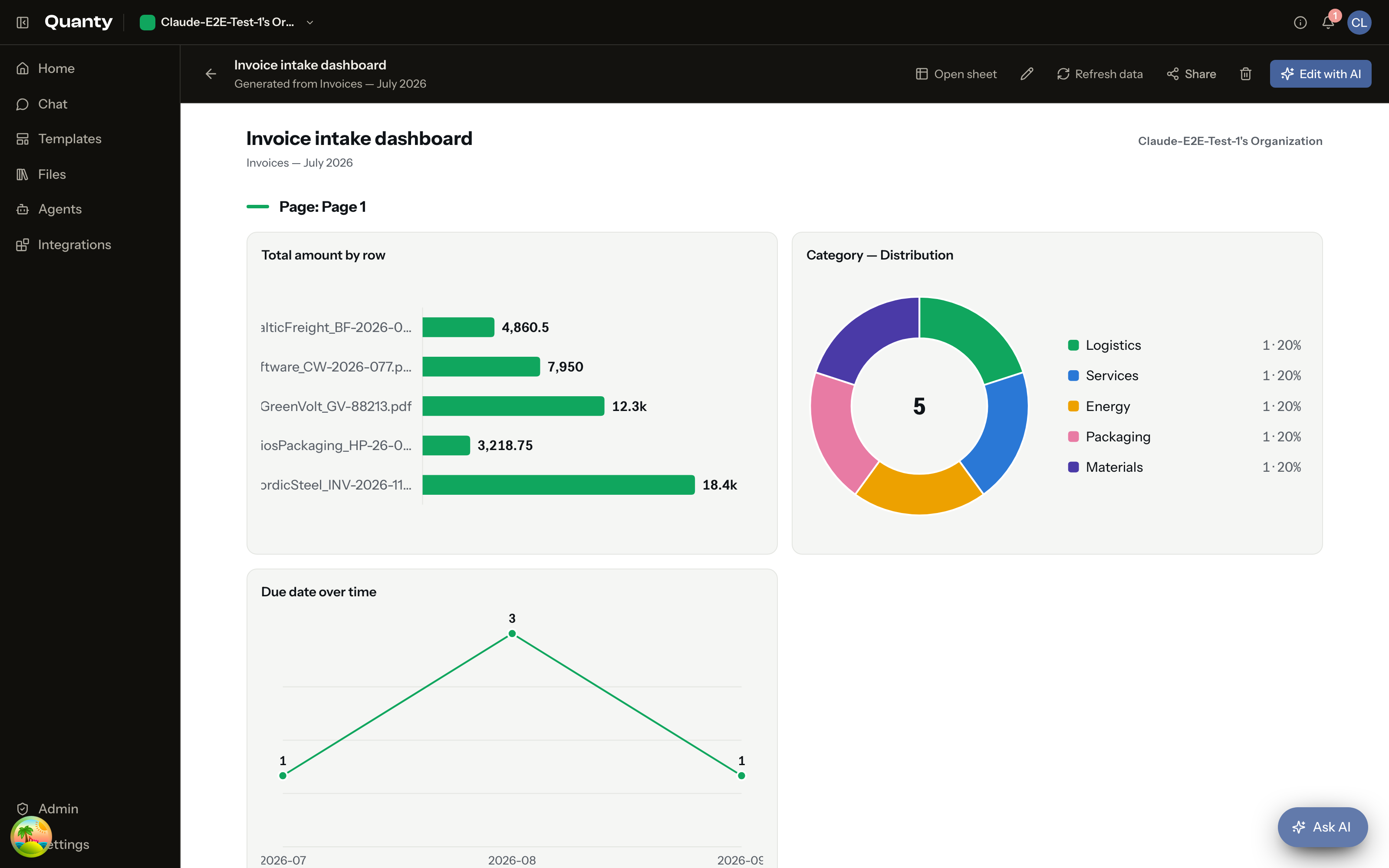Select the Logistics green legend swatch
The image size is (1389, 868).
tap(1073, 345)
